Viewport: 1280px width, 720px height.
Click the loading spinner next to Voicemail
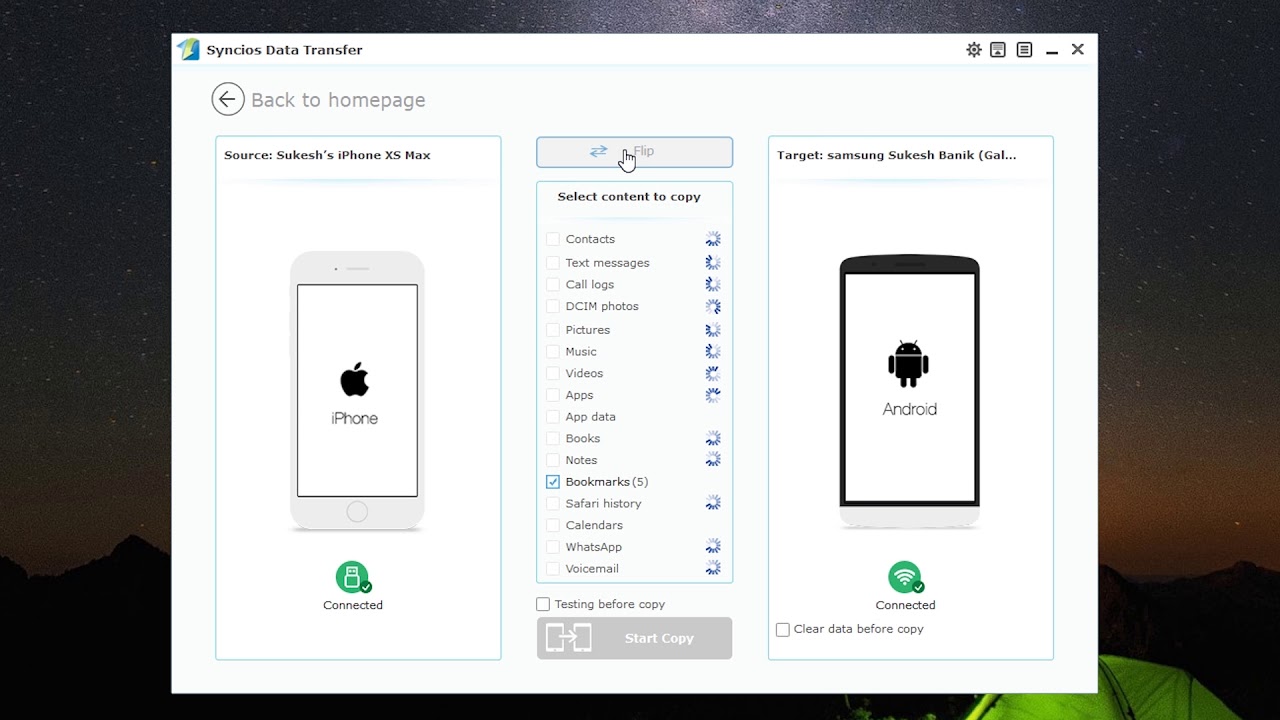tap(713, 569)
